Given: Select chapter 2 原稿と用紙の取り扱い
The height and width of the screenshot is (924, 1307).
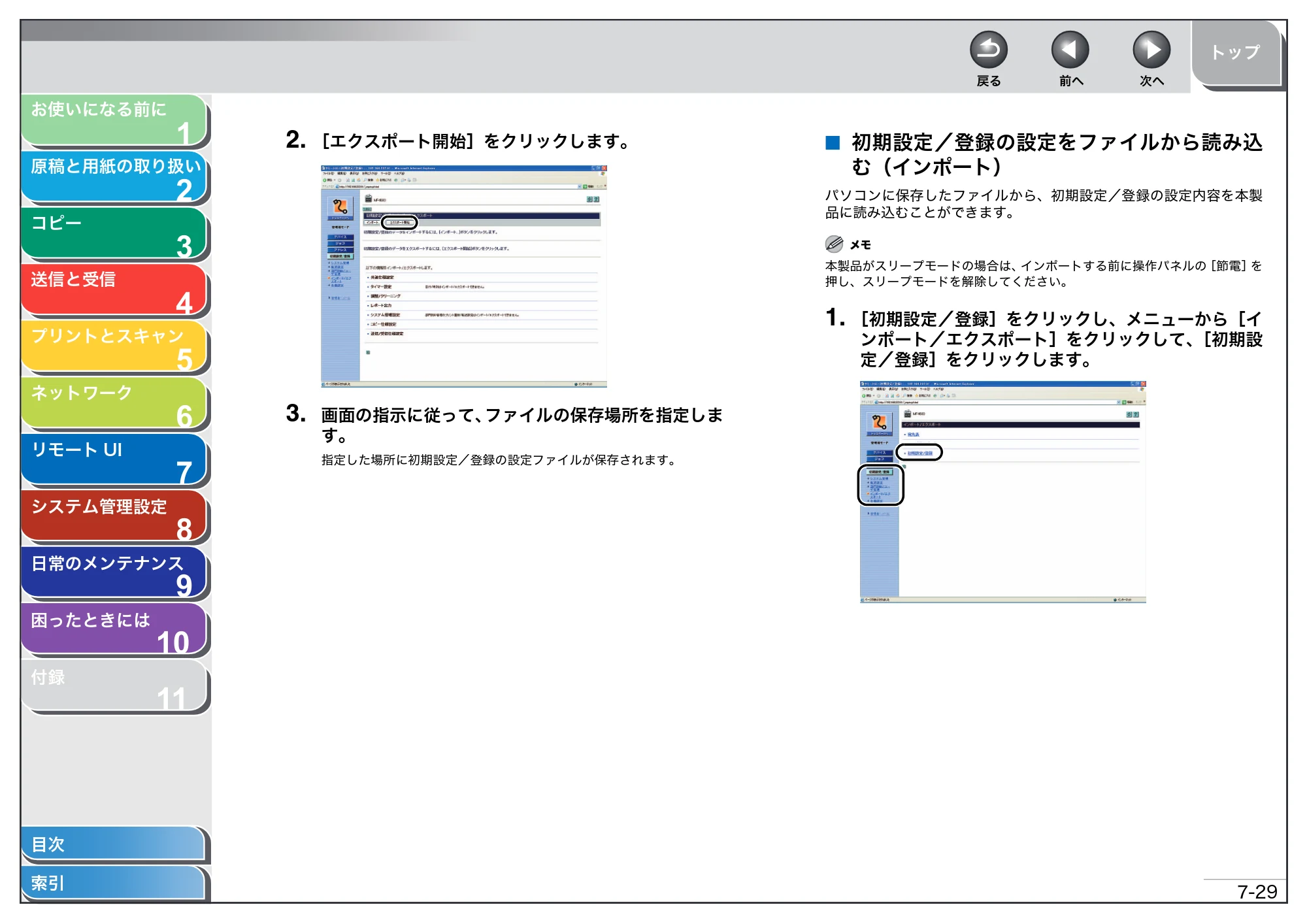Looking at the screenshot, I should pyautogui.click(x=114, y=176).
